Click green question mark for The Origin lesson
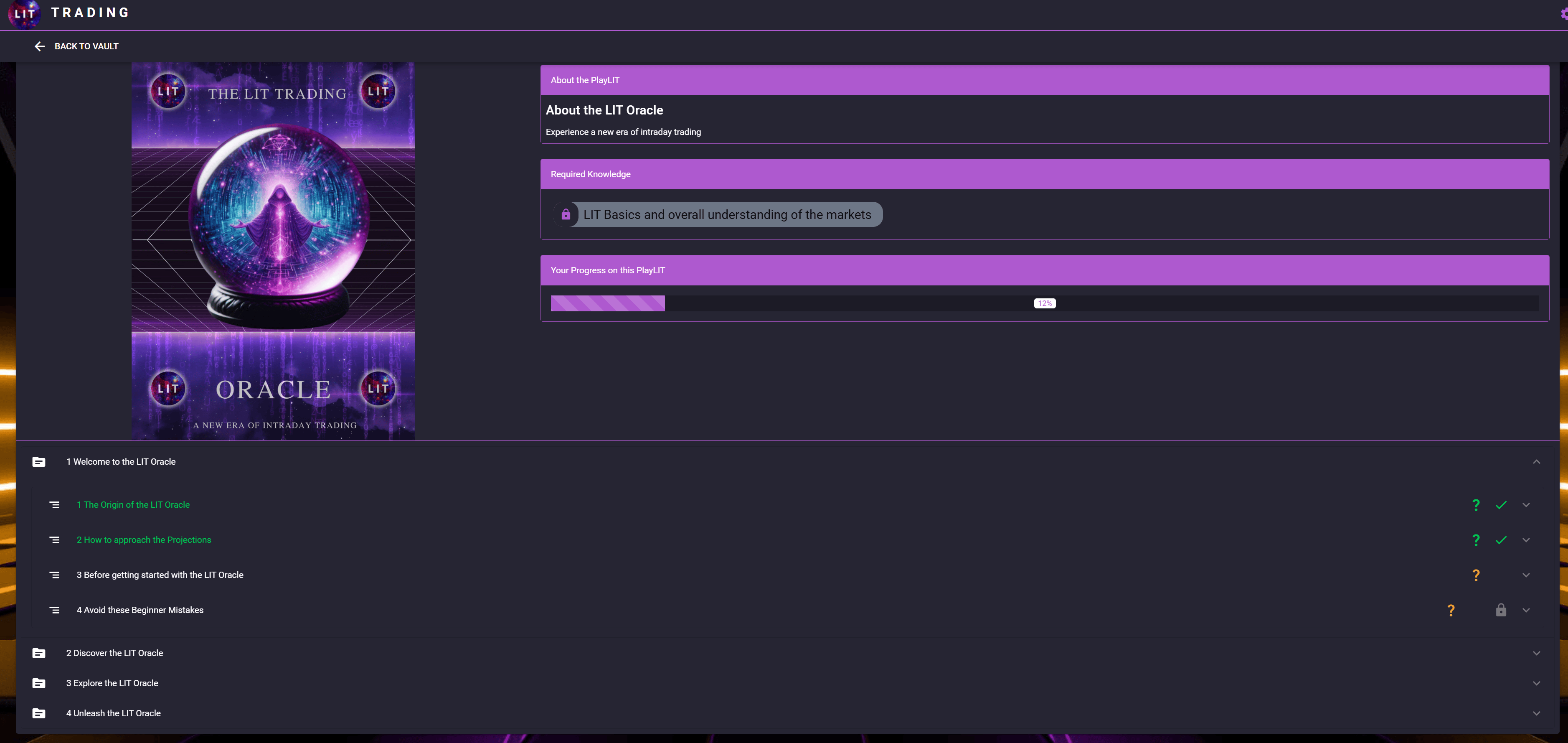1568x743 pixels. 1475,505
